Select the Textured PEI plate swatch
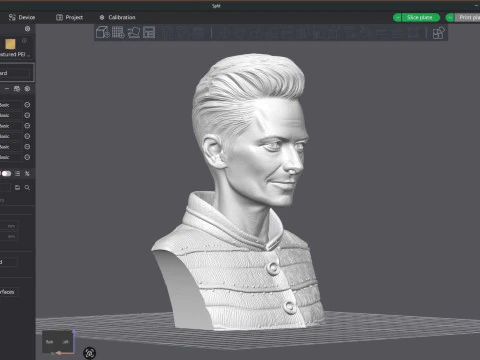480x360 pixels. 10,44
